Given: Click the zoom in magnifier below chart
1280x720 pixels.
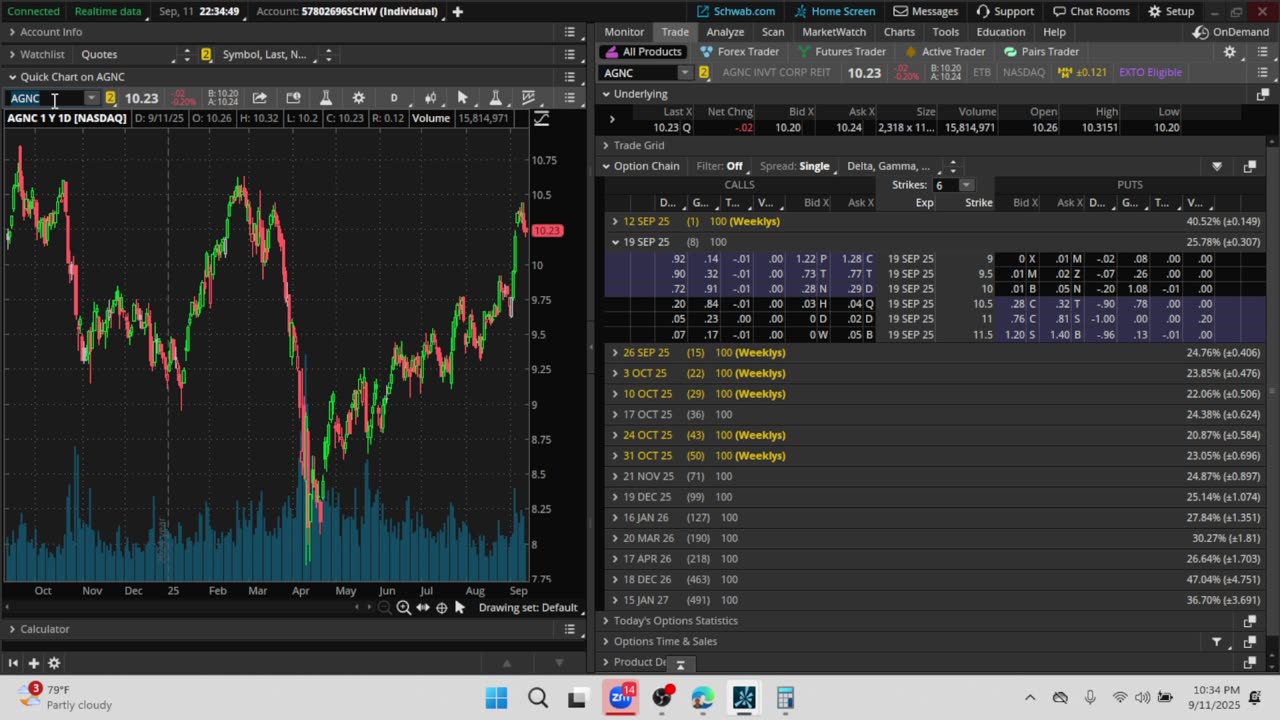Looking at the screenshot, I should pos(403,607).
